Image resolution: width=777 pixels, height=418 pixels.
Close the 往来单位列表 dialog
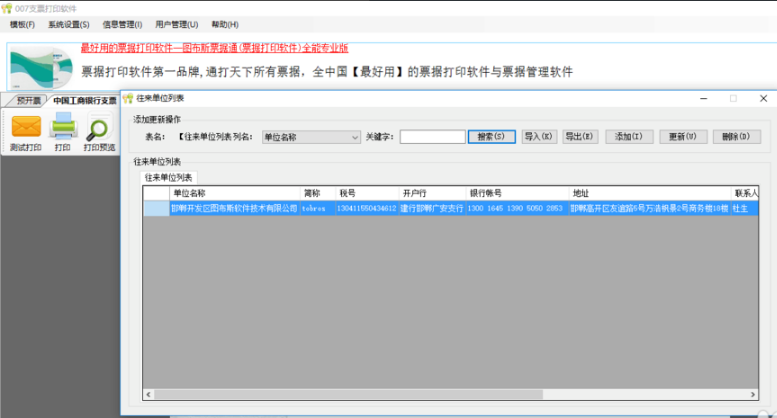763,99
